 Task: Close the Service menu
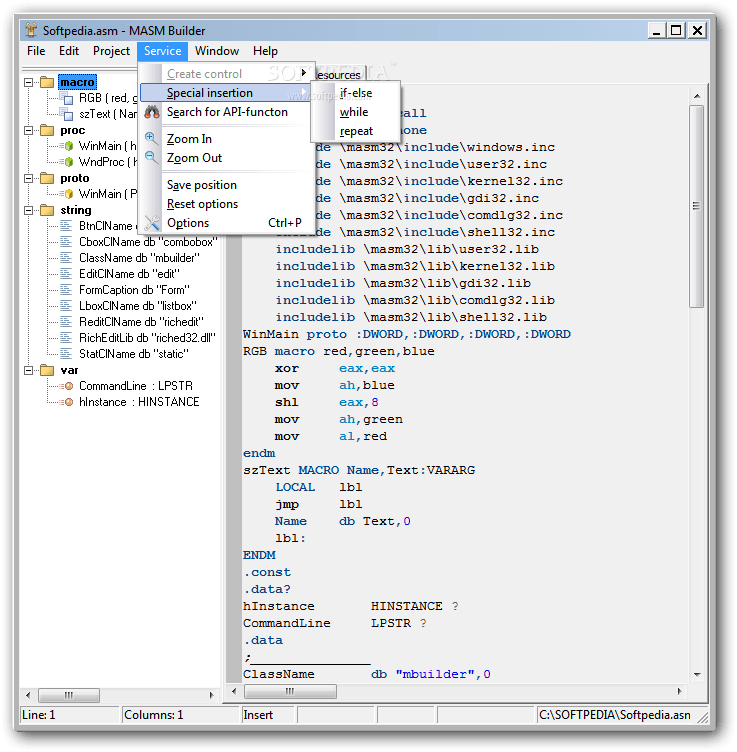163,51
